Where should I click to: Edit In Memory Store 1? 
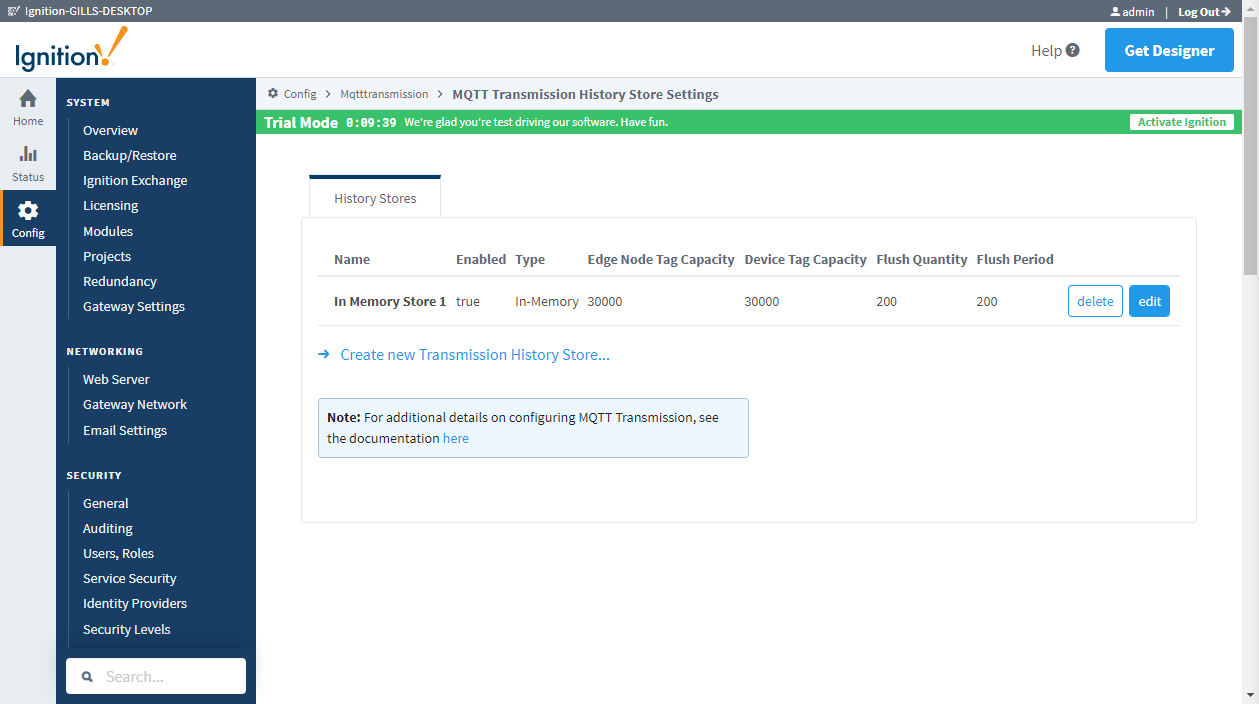pyautogui.click(x=1149, y=301)
